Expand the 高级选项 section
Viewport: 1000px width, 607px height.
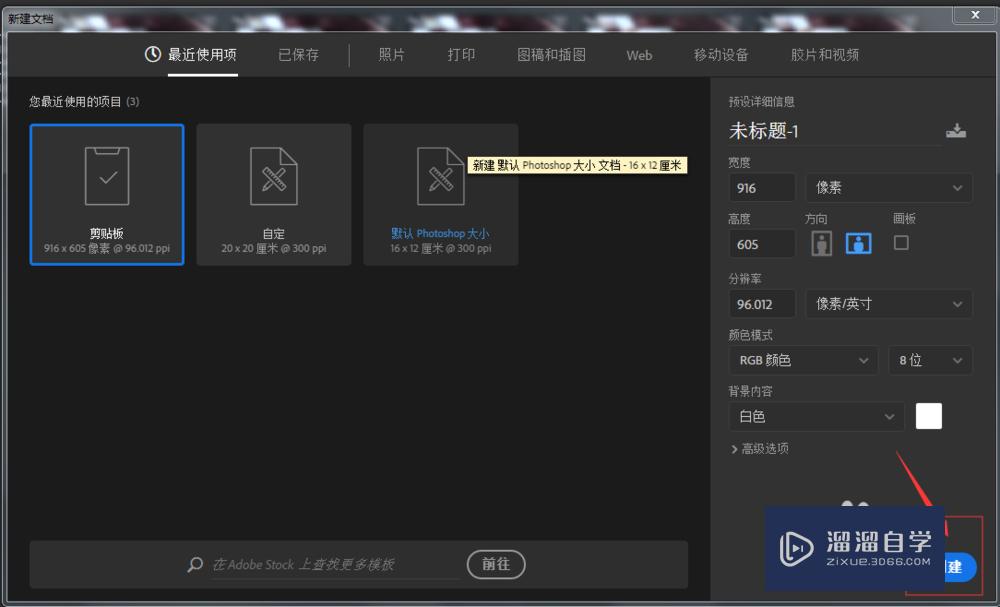coord(763,449)
